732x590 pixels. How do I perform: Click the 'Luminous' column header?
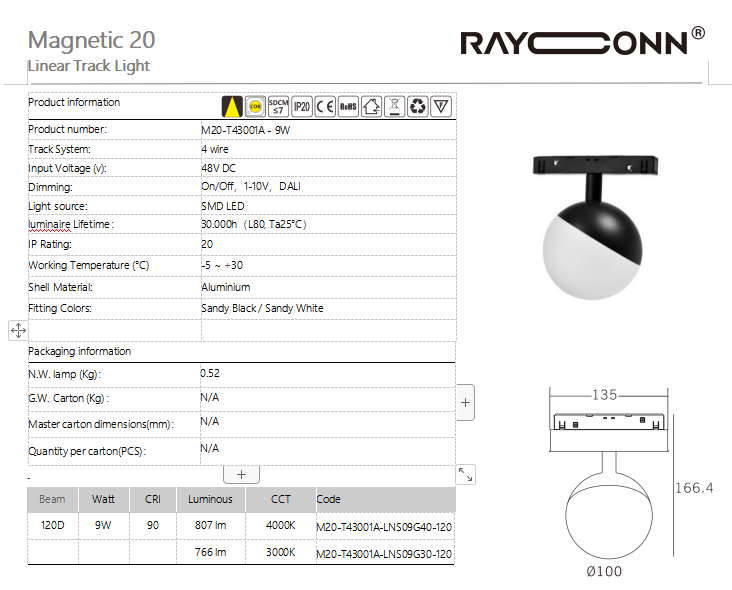click(210, 499)
